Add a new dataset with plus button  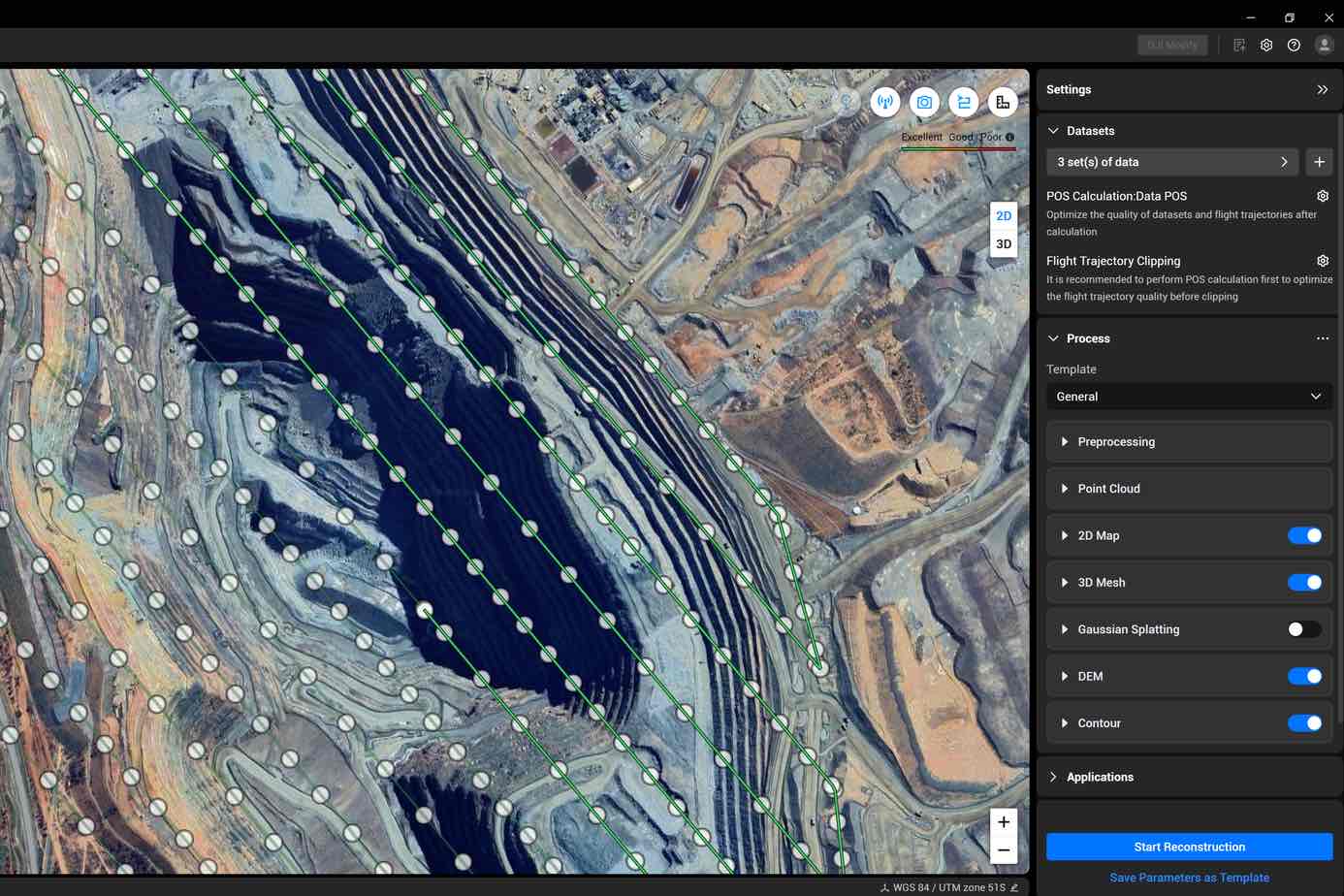pyautogui.click(x=1319, y=162)
